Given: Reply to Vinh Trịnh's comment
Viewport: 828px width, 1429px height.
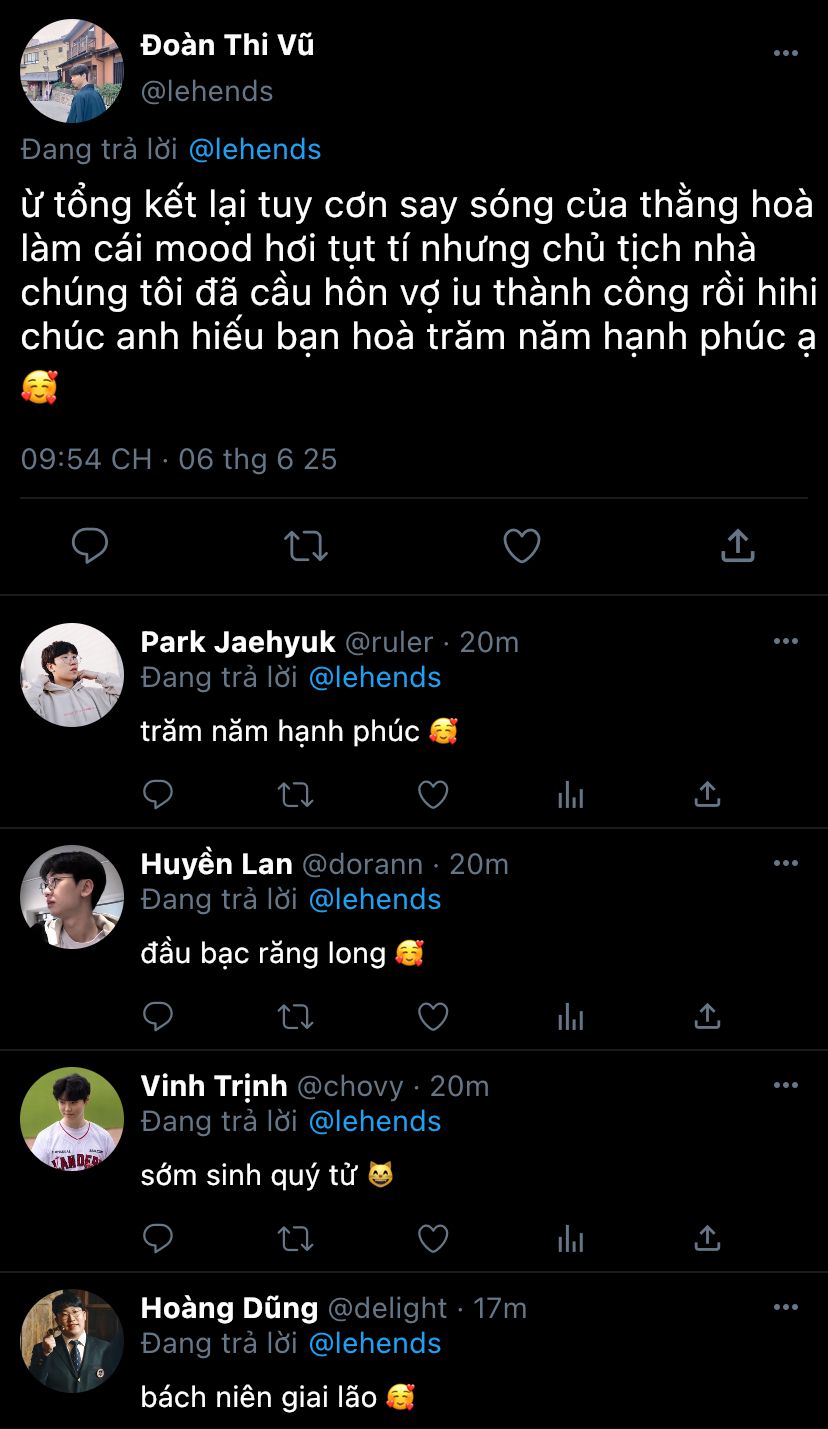Looking at the screenshot, I should (x=158, y=1239).
